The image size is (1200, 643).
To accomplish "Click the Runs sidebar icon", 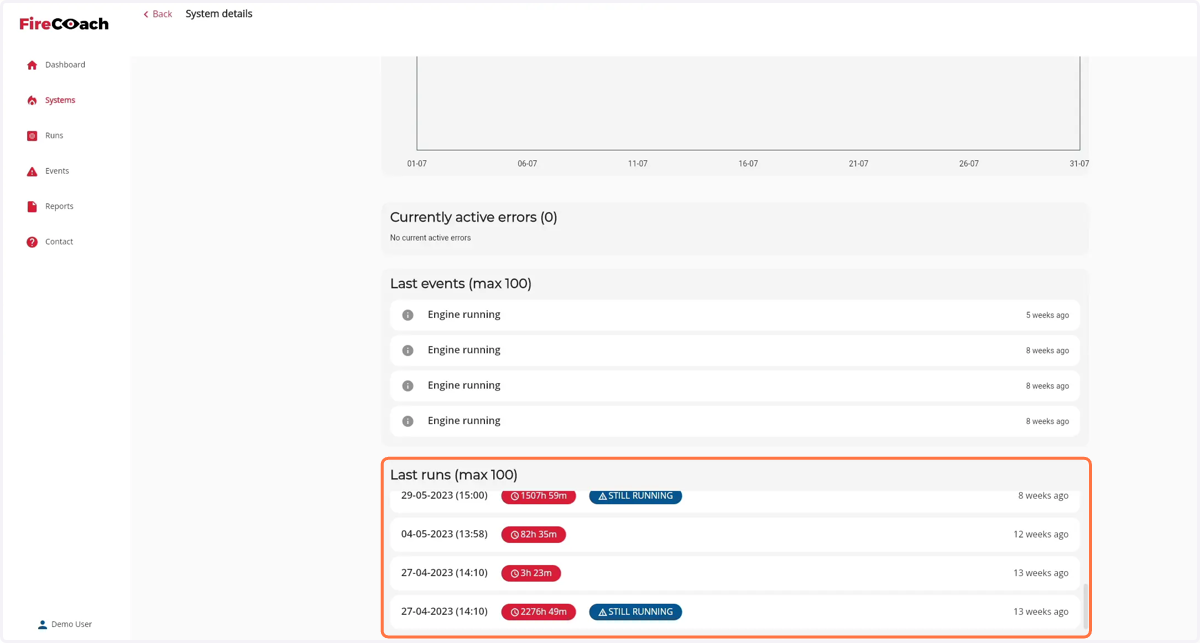I will (32, 136).
